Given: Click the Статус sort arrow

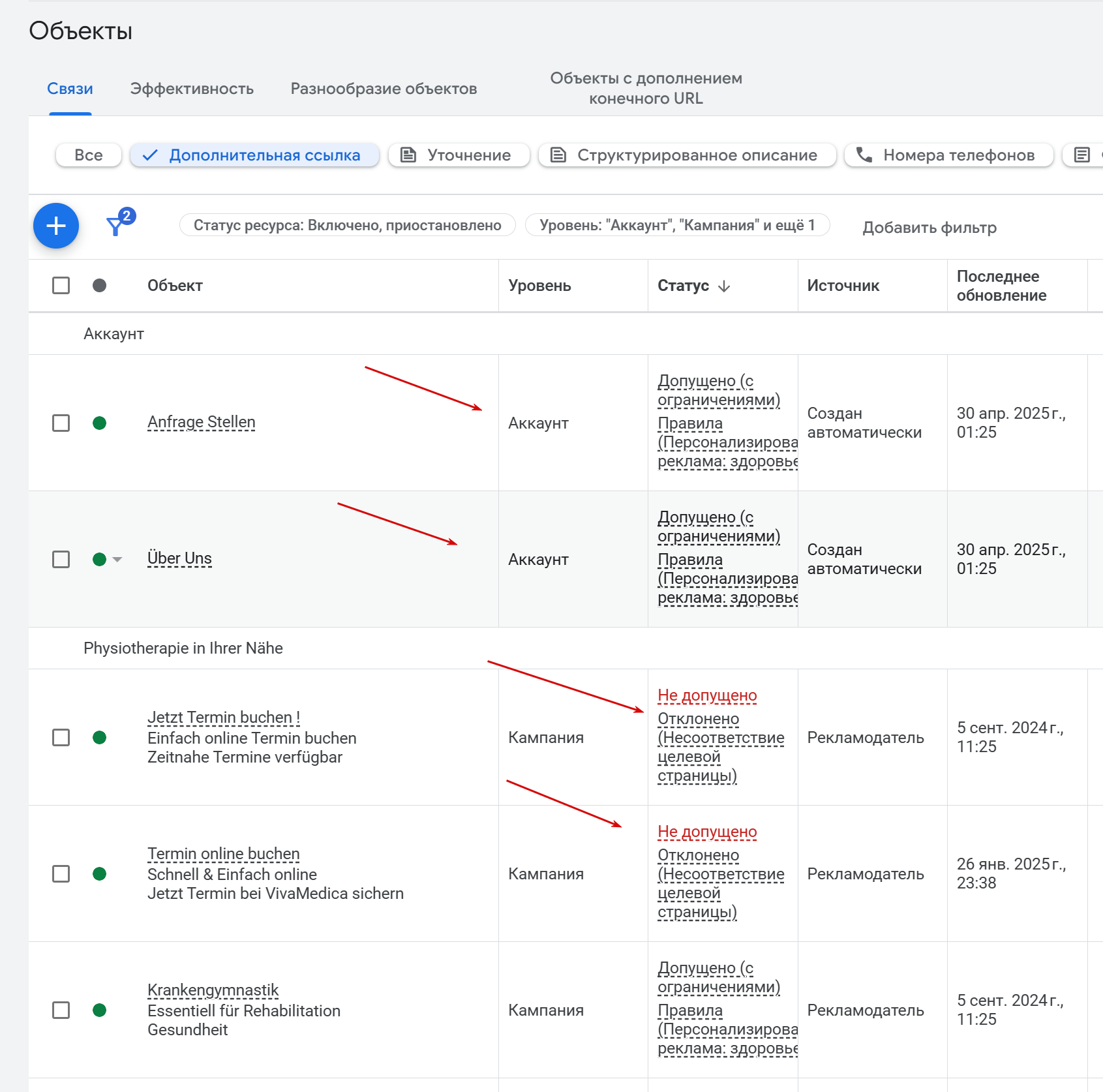Looking at the screenshot, I should [724, 286].
